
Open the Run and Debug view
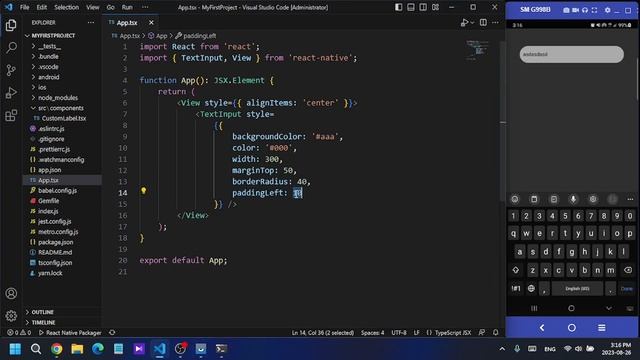click(x=11, y=93)
